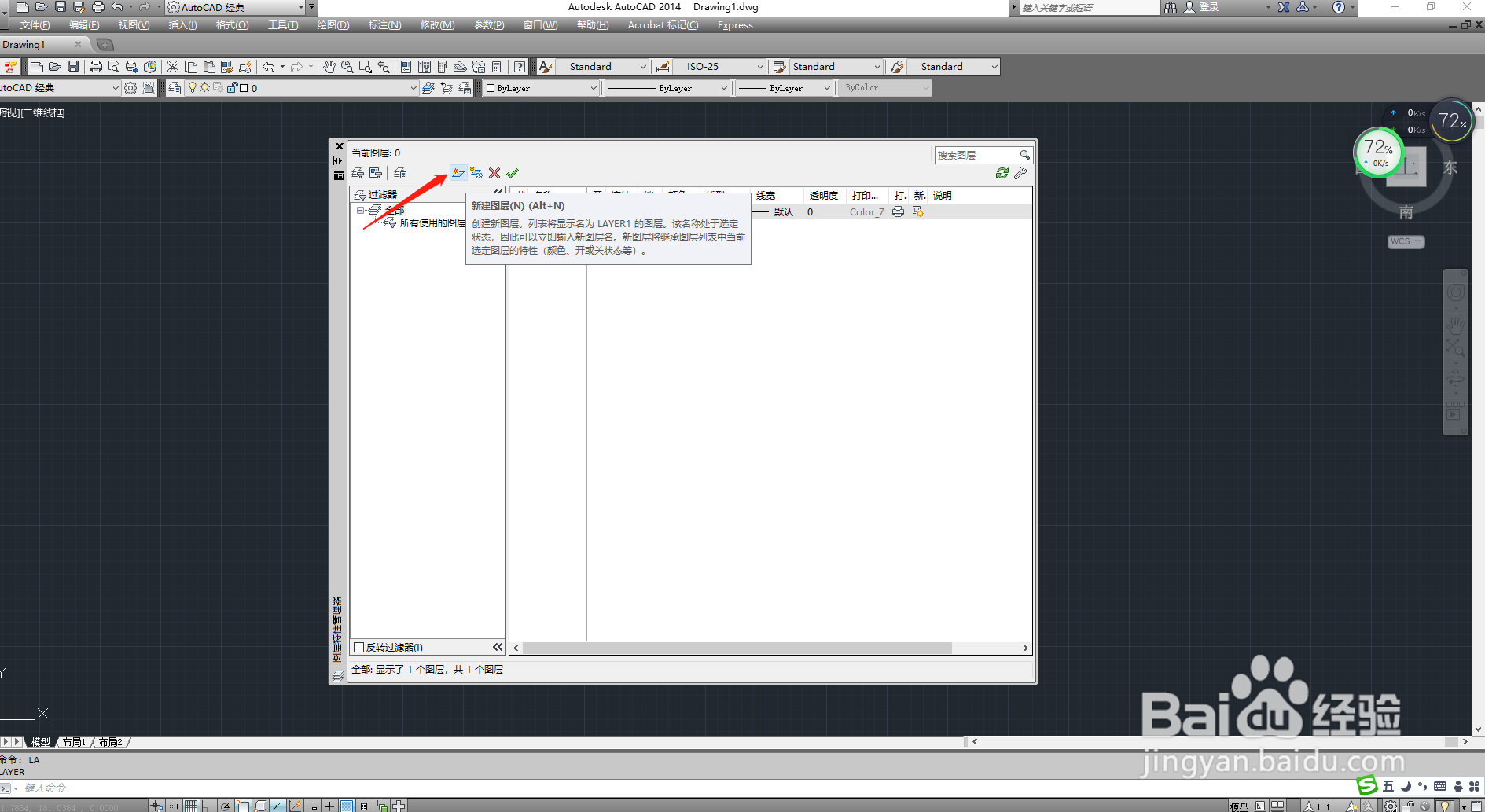The width and height of the screenshot is (1485, 812).
Task: Click the Undo arrow in standard toolbar
Action: coord(269,67)
